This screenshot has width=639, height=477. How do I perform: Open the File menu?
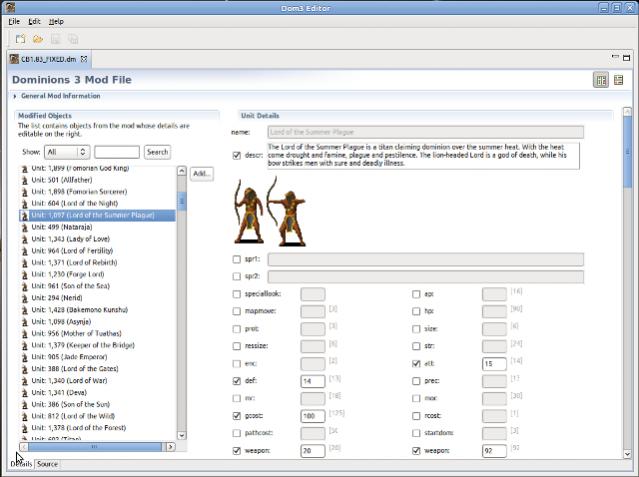click(14, 20)
